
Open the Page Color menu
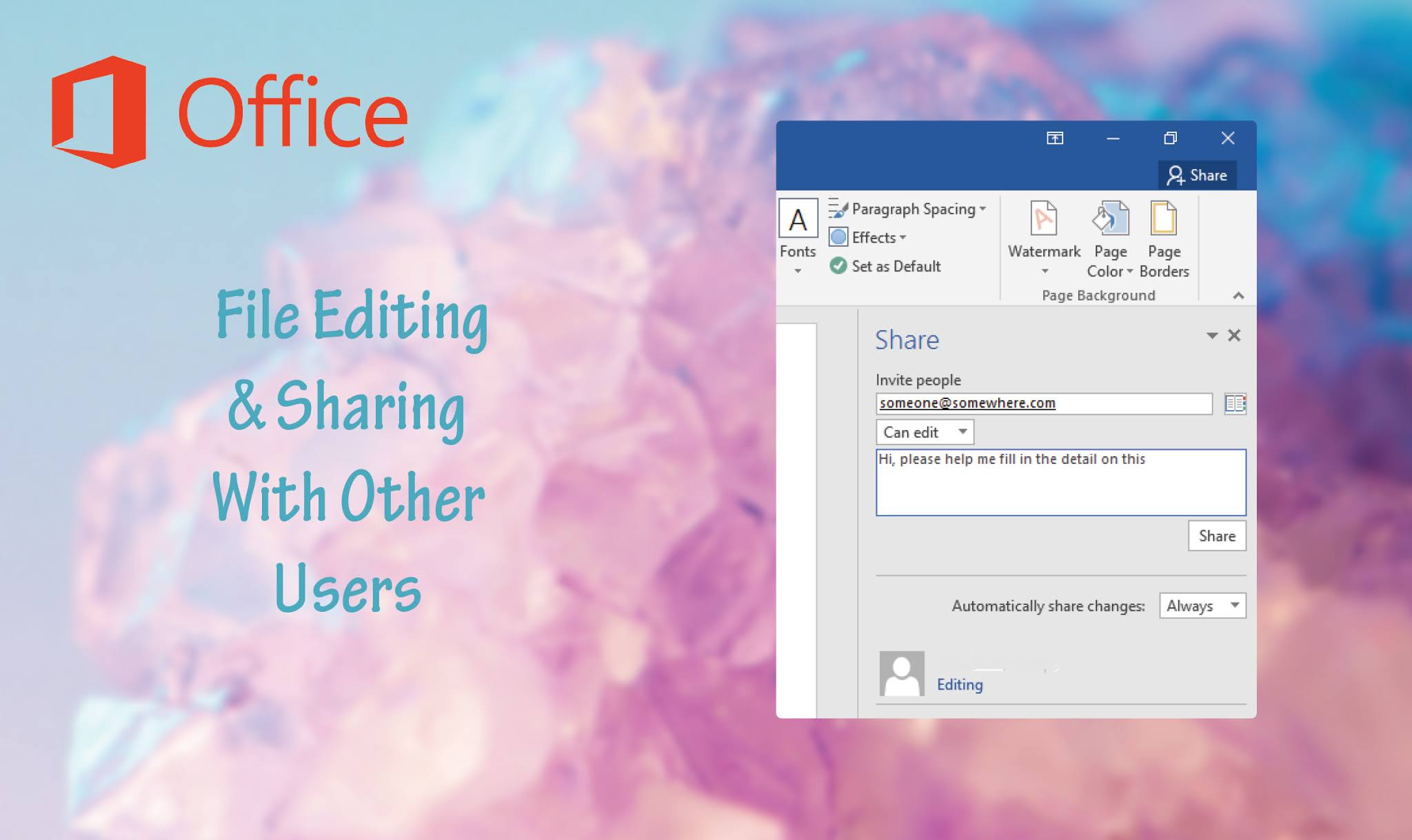[x=1110, y=240]
